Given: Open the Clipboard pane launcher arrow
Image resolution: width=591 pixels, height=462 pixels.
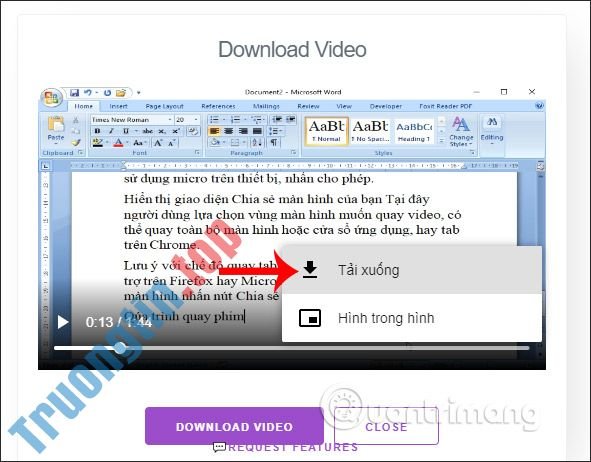Looking at the screenshot, I should tap(80, 153).
